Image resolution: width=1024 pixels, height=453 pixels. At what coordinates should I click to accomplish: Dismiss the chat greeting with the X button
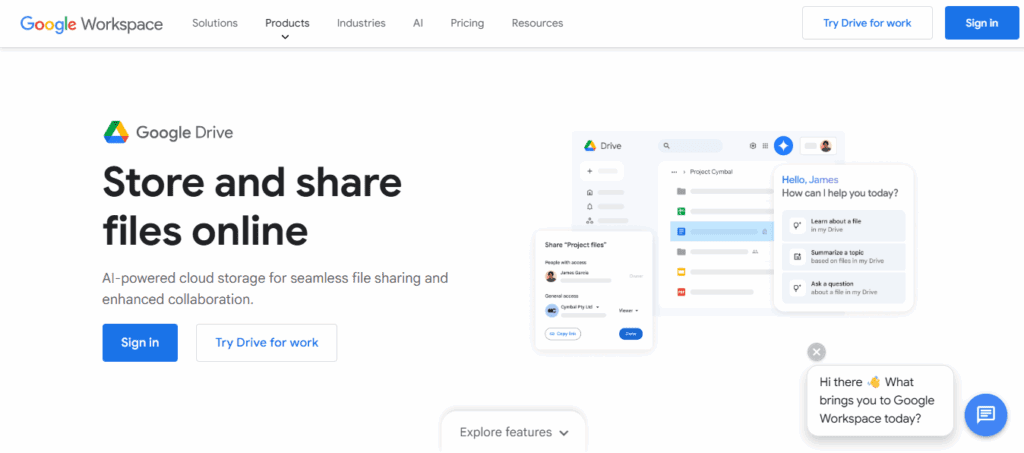pyautogui.click(x=816, y=352)
